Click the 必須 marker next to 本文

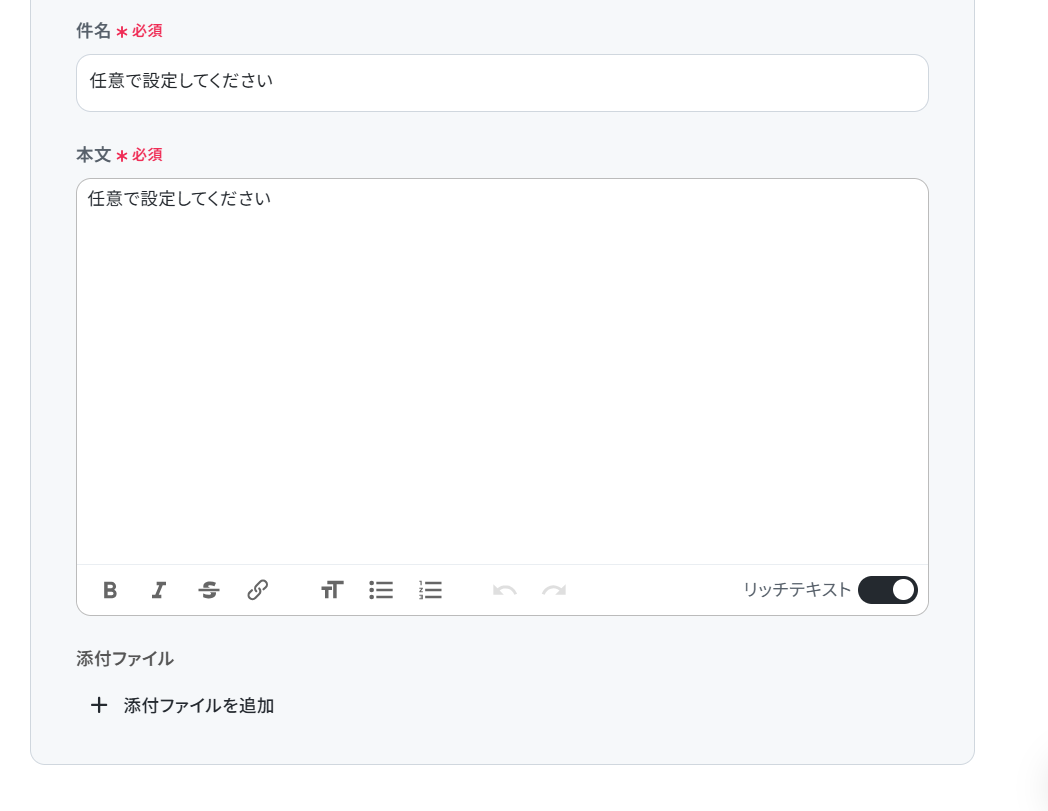coord(146,155)
